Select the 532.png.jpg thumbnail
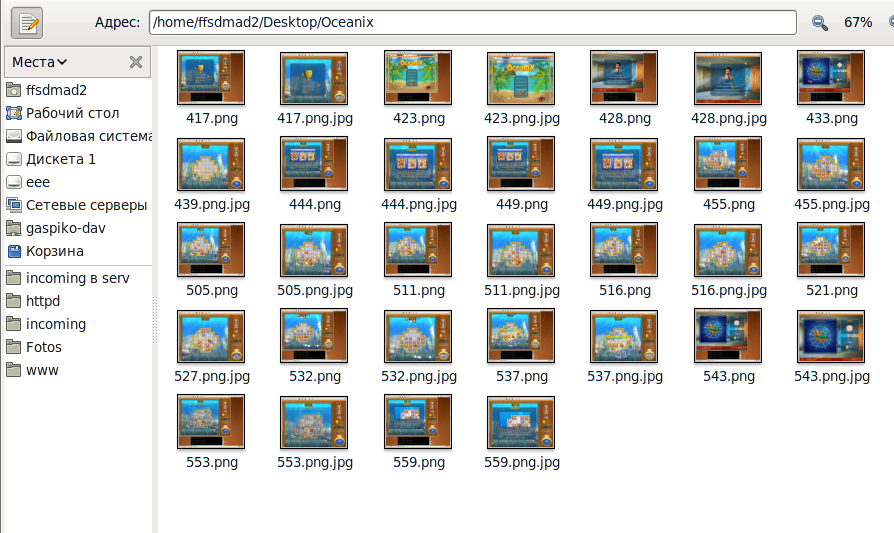The image size is (894, 533). tap(418, 336)
